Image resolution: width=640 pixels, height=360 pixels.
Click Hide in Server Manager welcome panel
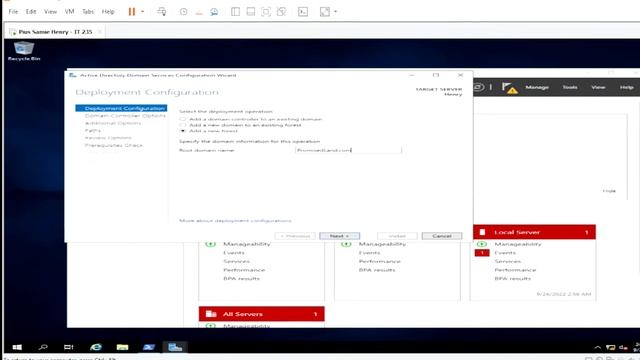[609, 191]
